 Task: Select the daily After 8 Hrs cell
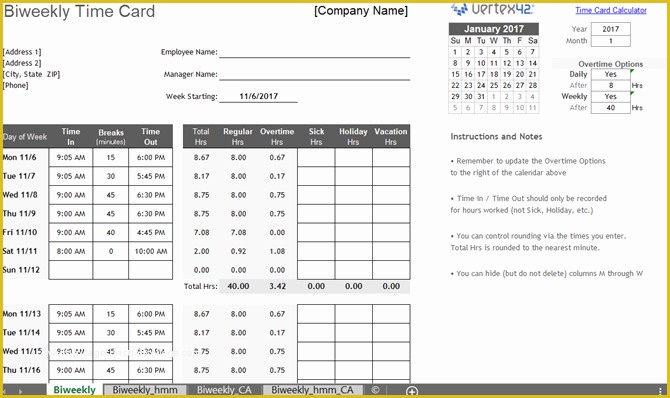pyautogui.click(x=611, y=85)
